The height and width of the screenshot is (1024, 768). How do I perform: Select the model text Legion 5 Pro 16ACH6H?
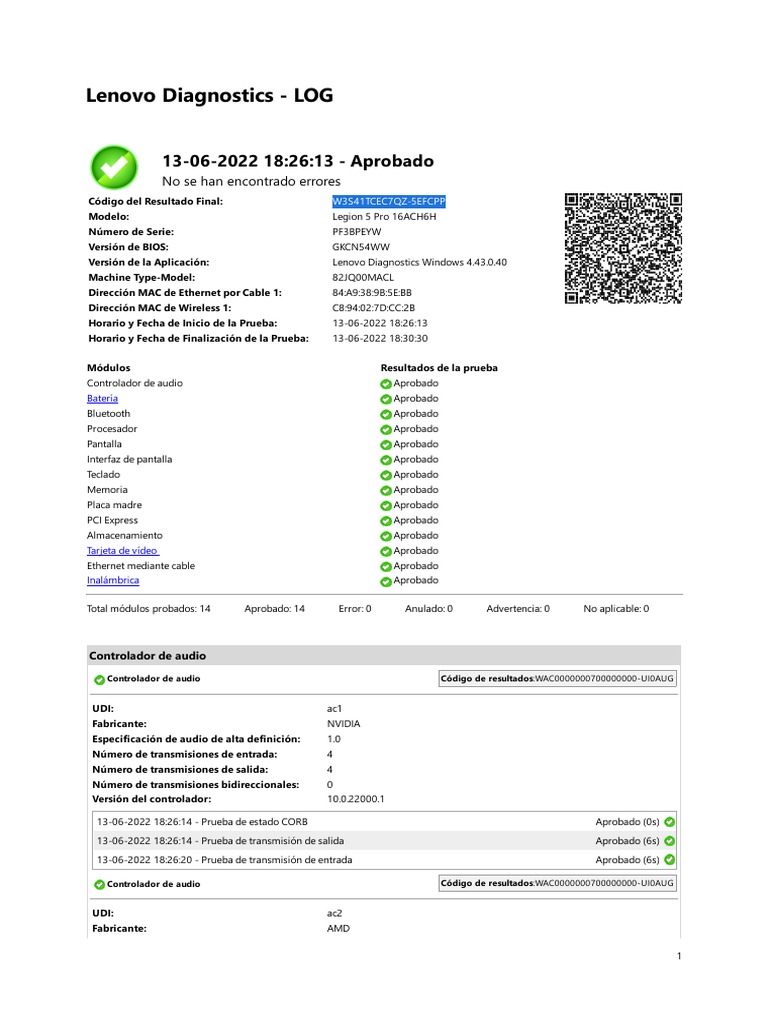pos(384,216)
